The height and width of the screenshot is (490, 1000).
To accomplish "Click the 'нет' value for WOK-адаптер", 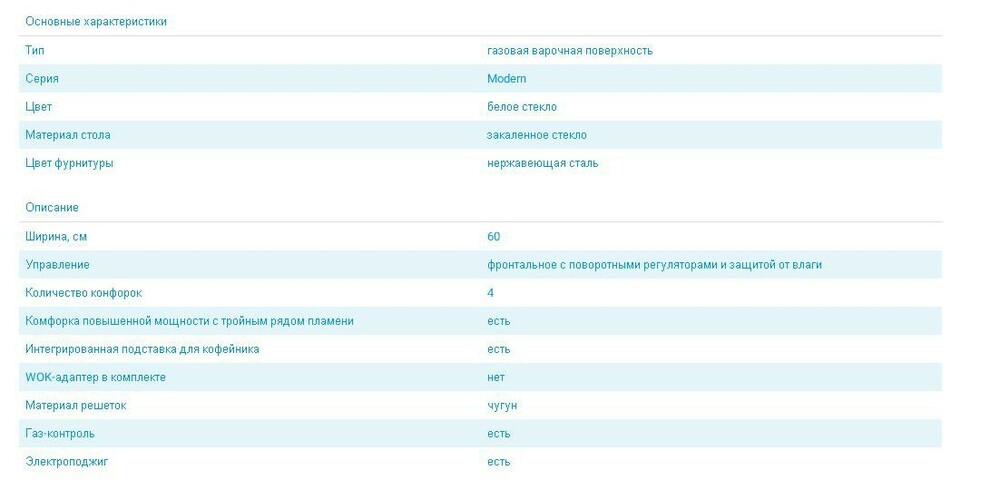I will click(x=495, y=377).
